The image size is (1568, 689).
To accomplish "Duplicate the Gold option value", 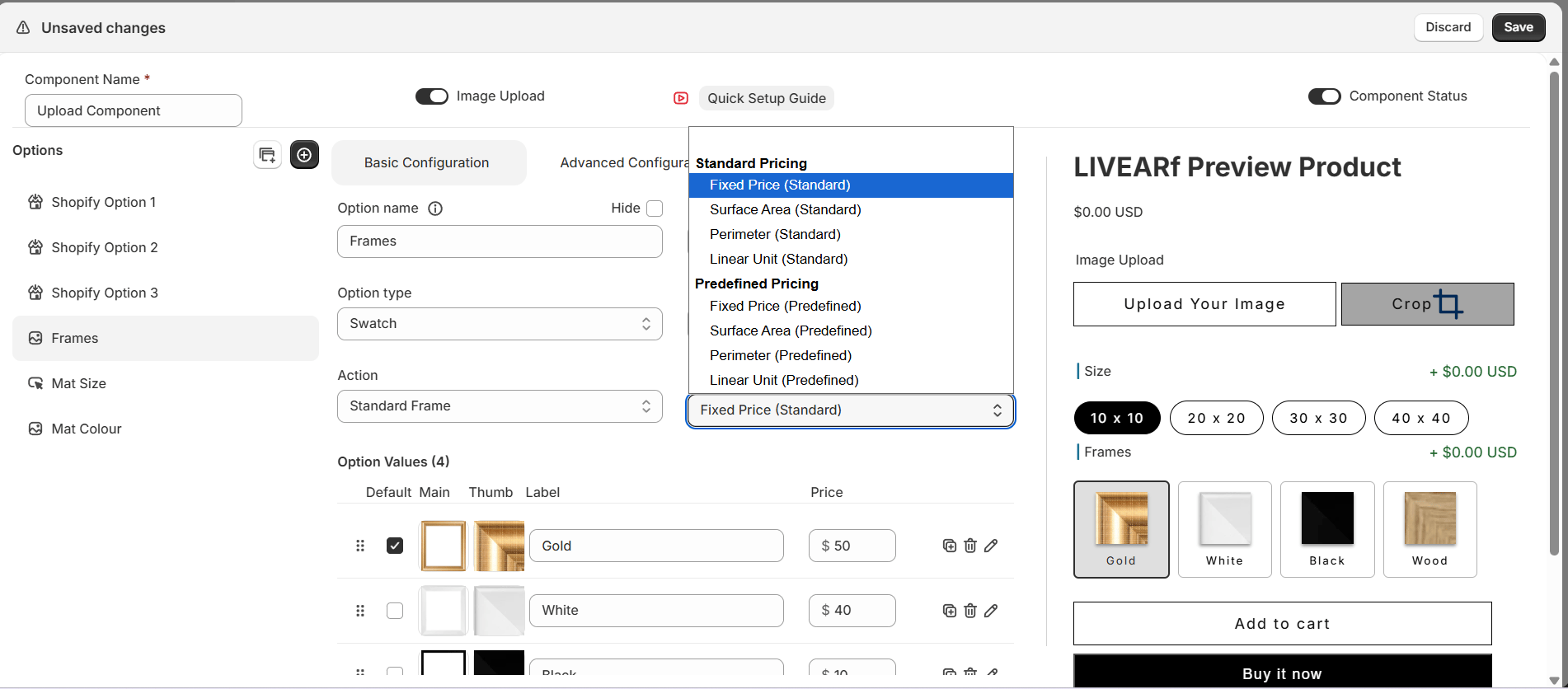I will click(x=950, y=546).
